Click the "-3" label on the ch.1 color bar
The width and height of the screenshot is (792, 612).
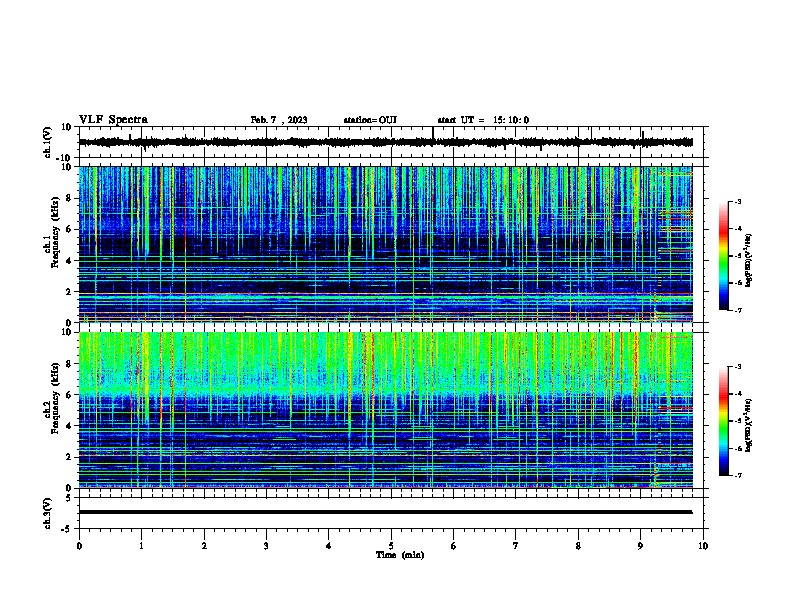pos(737,202)
